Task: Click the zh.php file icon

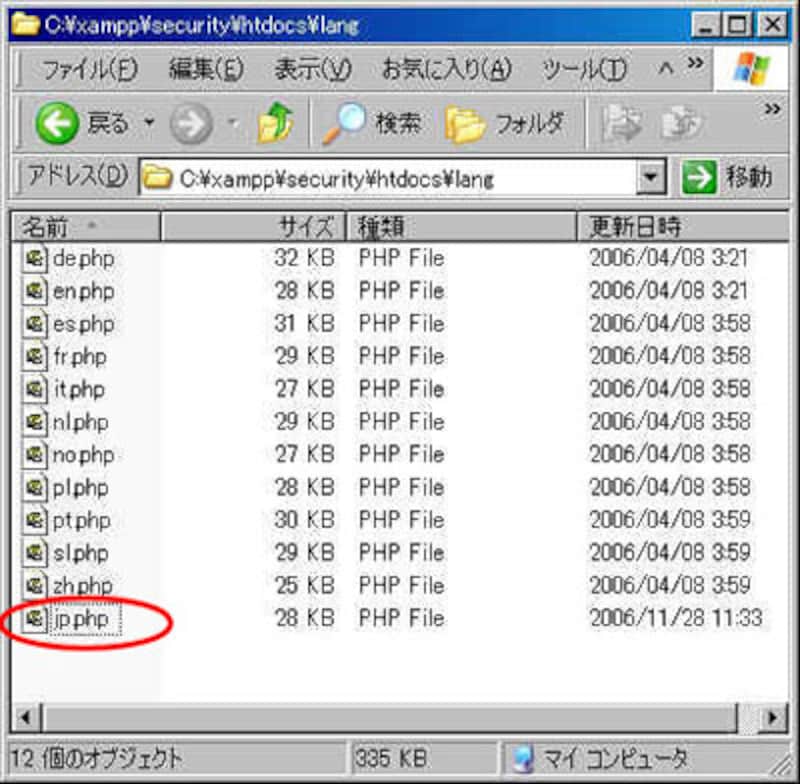Action: click(36, 586)
